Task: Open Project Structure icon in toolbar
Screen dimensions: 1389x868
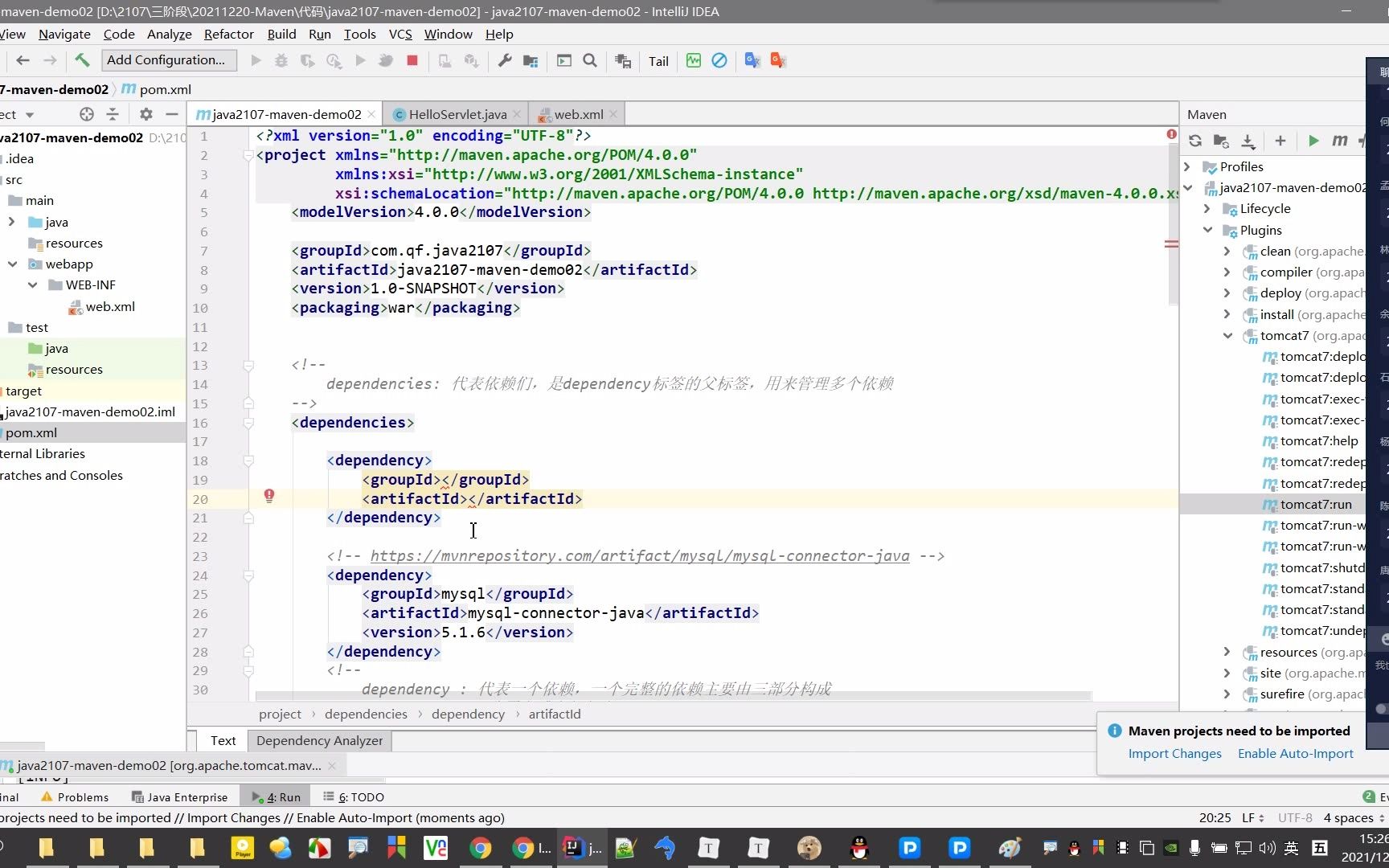Action: point(531,60)
